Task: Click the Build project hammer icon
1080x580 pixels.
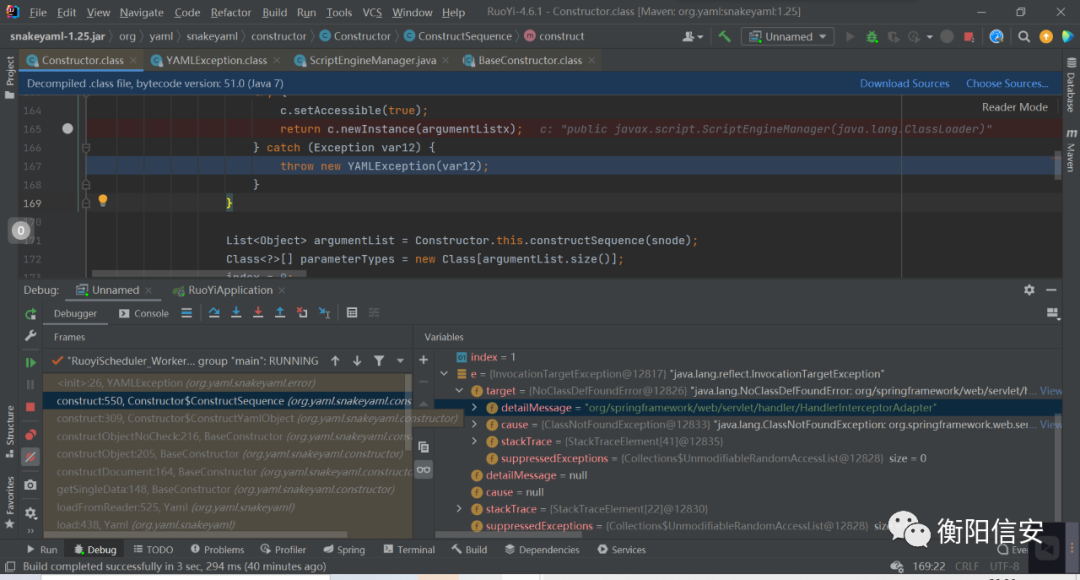Action: point(725,37)
